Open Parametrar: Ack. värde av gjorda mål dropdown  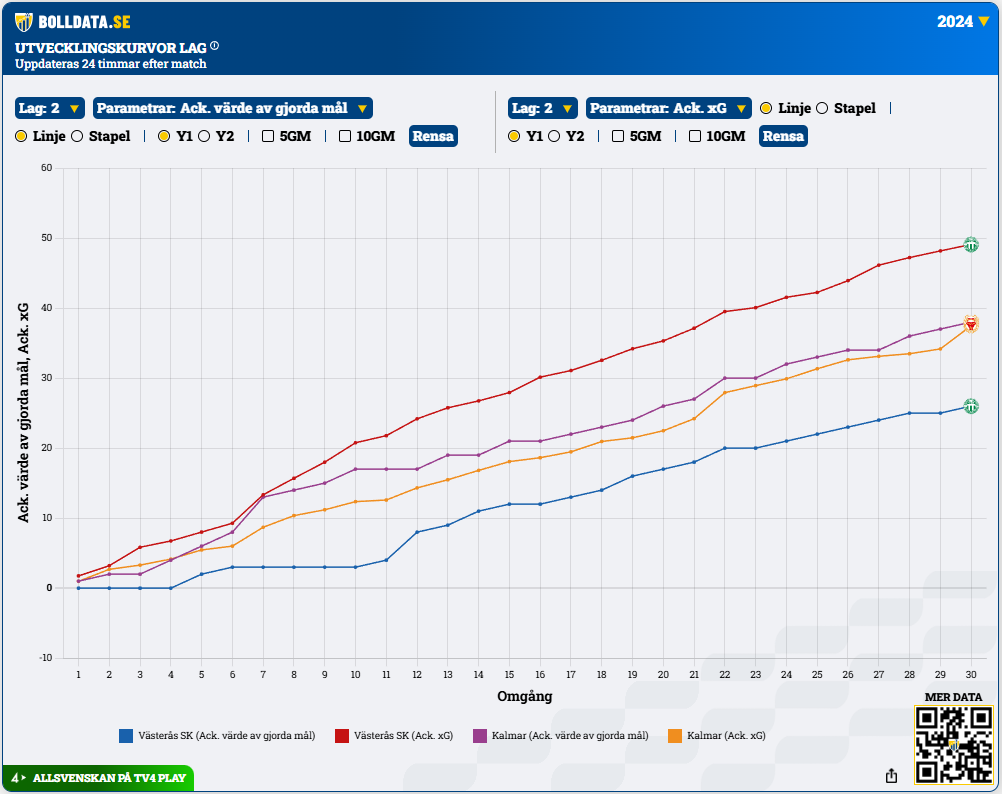click(x=232, y=108)
